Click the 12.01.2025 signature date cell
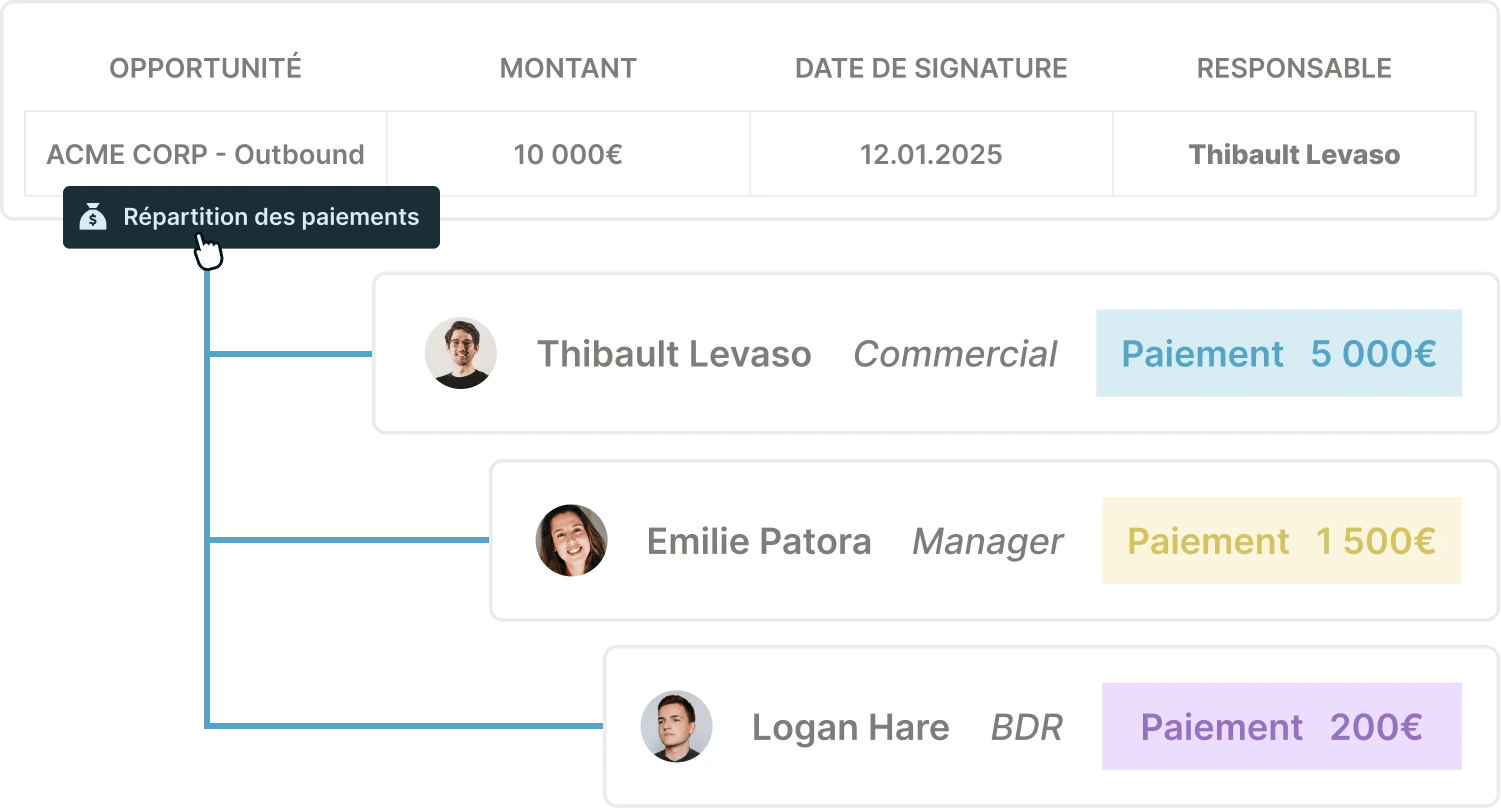Image resolution: width=1501 pixels, height=808 pixels. (931, 154)
